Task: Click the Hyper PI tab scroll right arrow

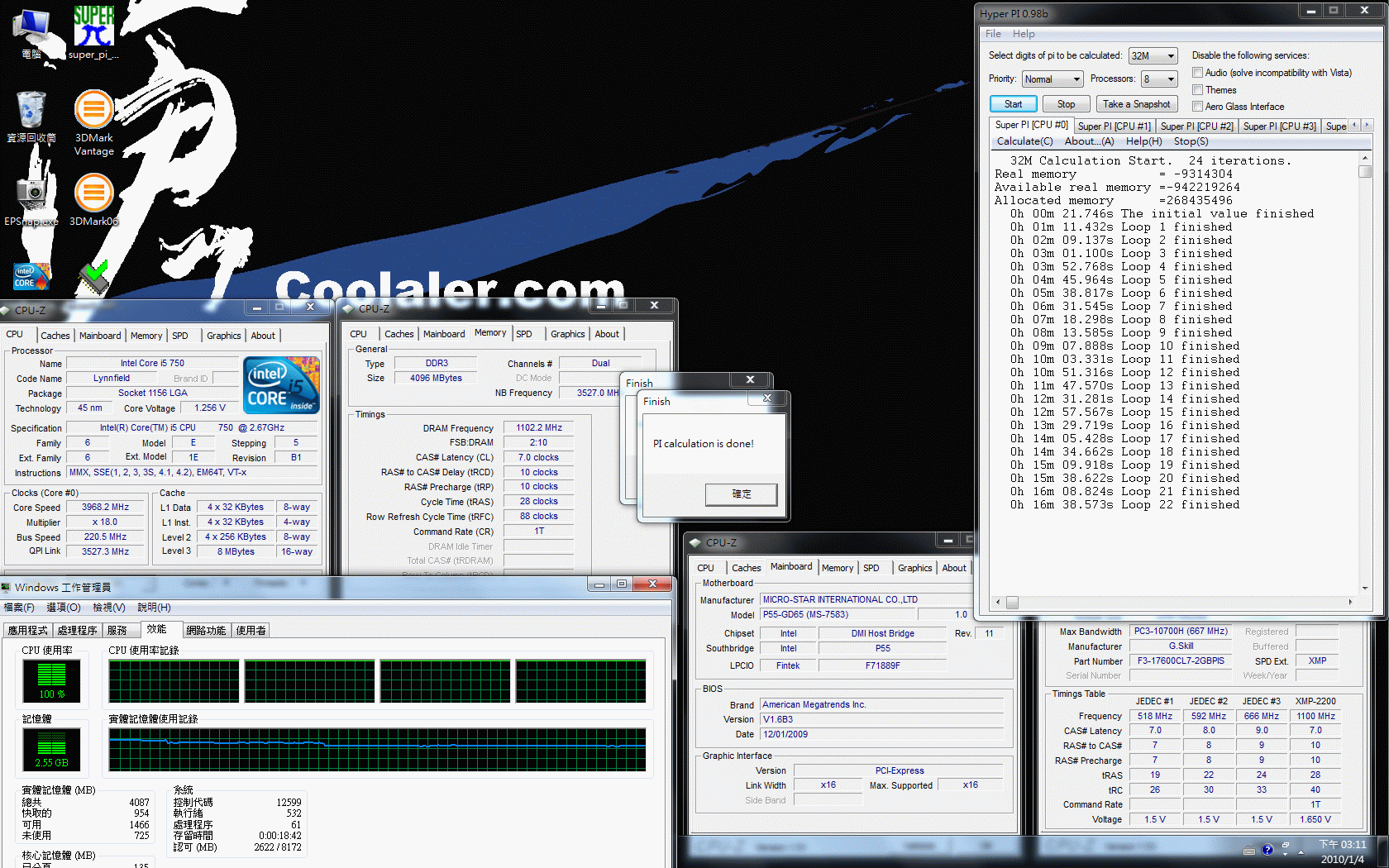Action: (1367, 125)
